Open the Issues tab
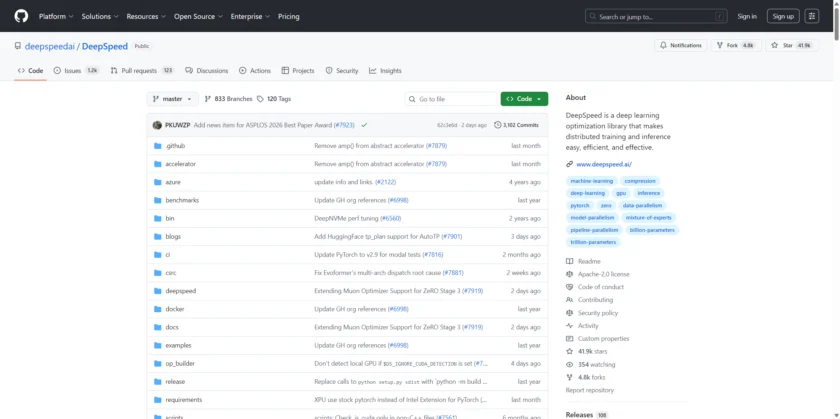Screen dimensions: 840x419 77,71
